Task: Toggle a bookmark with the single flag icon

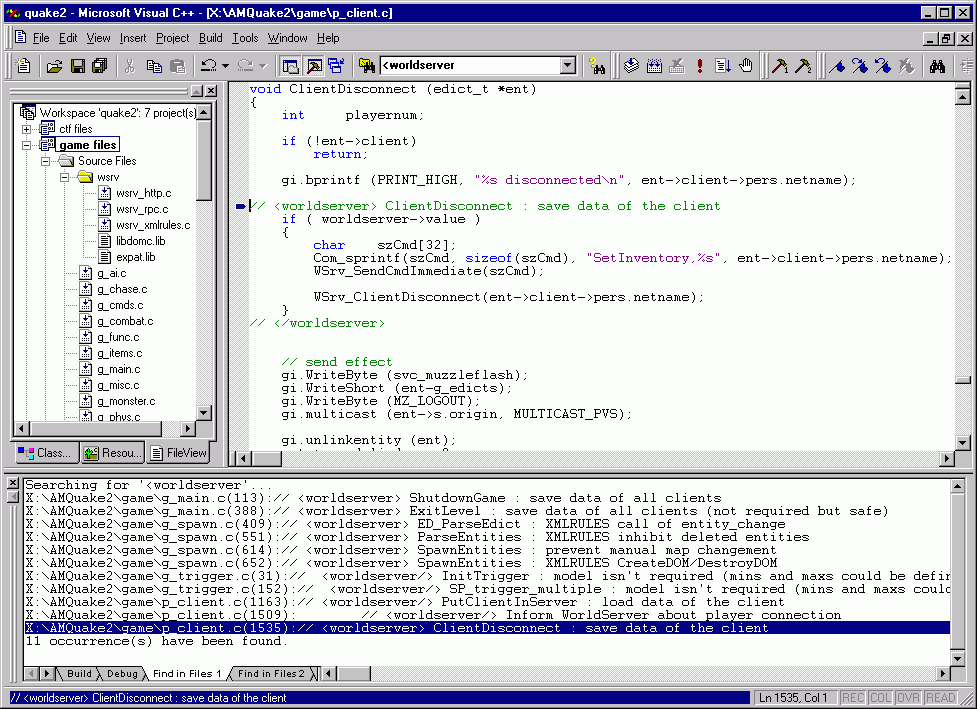Action: click(x=837, y=65)
